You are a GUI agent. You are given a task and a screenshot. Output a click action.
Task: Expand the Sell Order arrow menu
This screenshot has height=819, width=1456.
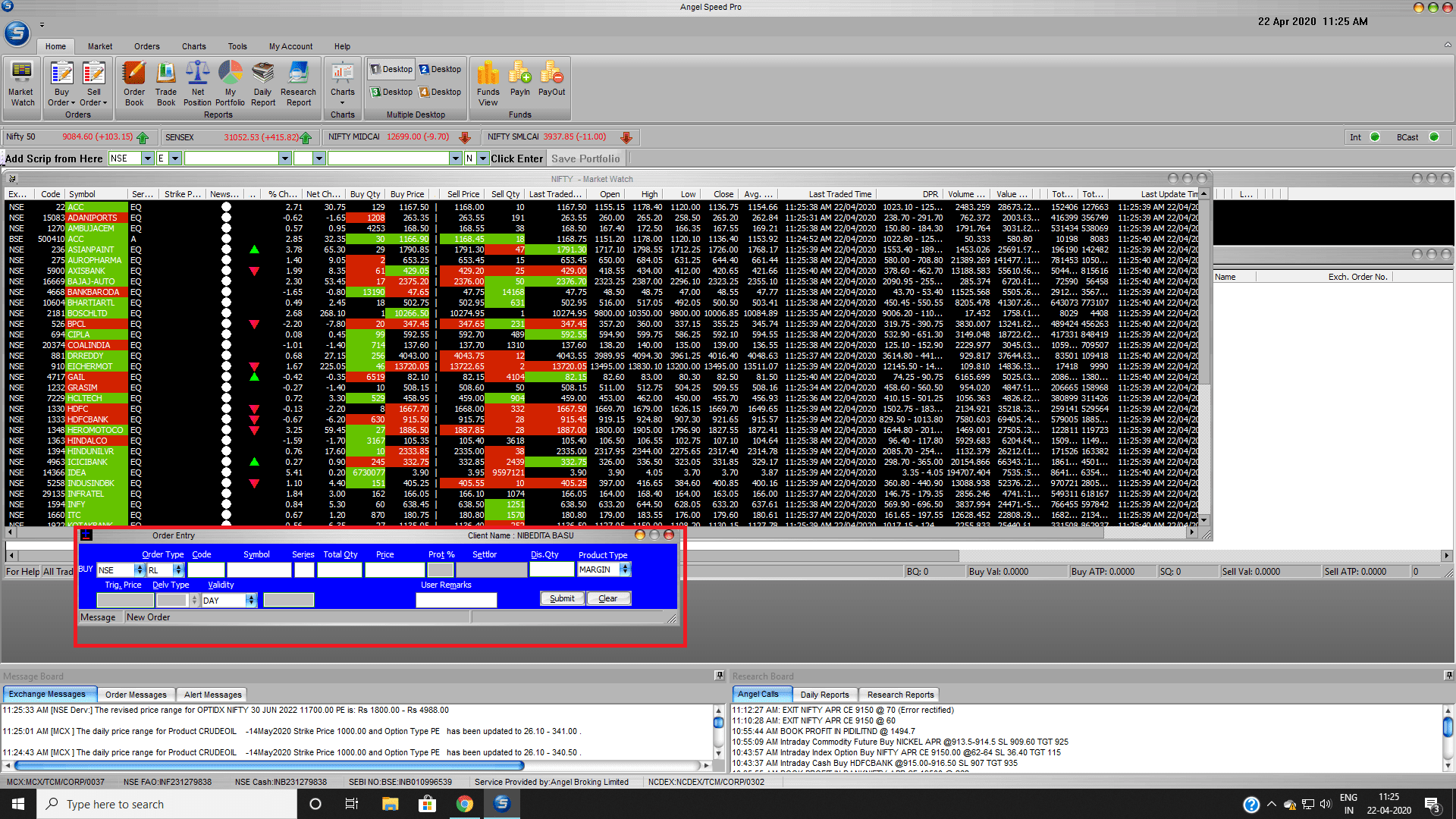tap(105, 103)
